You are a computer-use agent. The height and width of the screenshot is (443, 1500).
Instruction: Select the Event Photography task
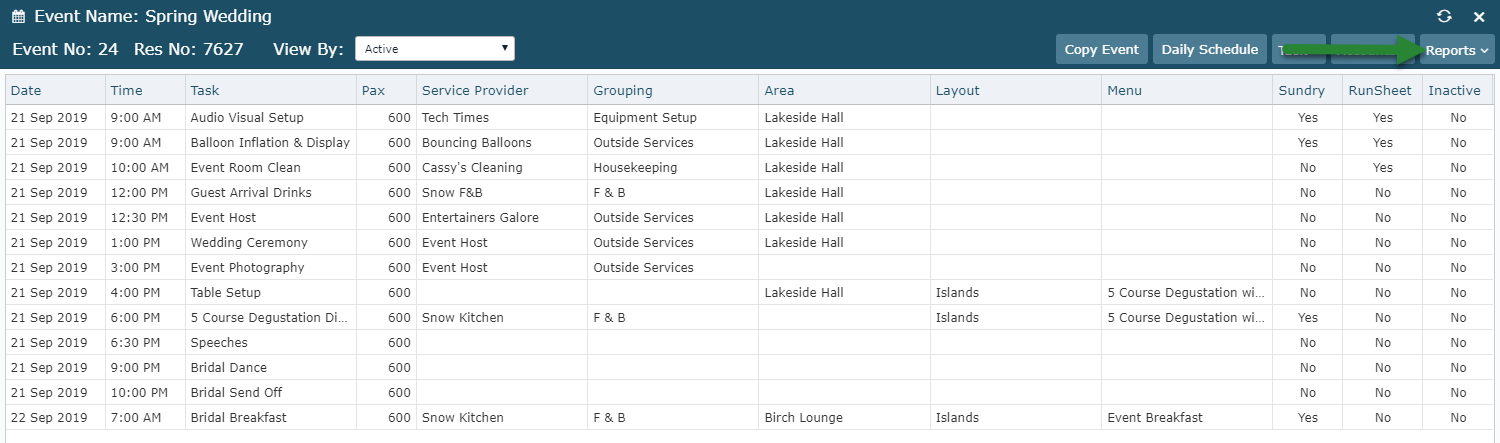pyautogui.click(x=247, y=267)
